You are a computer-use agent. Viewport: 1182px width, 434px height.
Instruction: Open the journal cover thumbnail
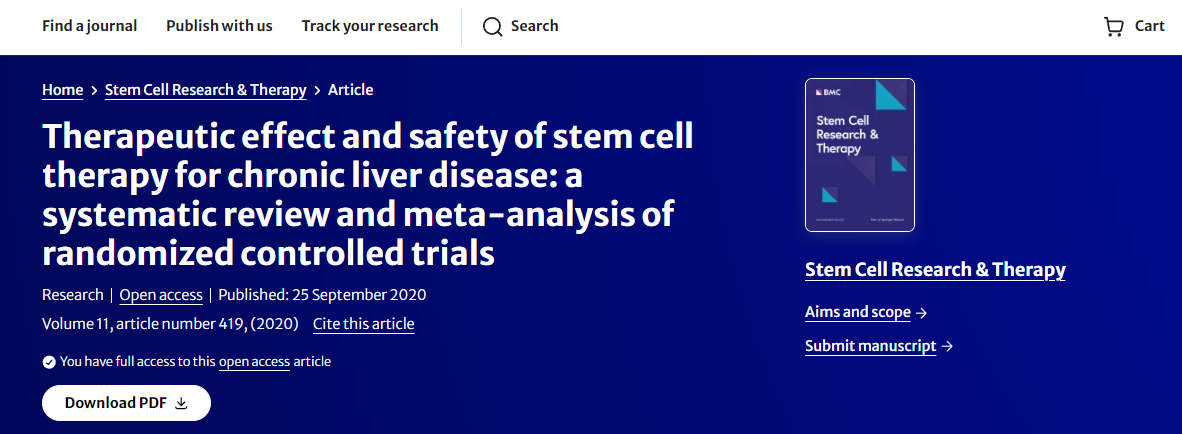pos(860,155)
